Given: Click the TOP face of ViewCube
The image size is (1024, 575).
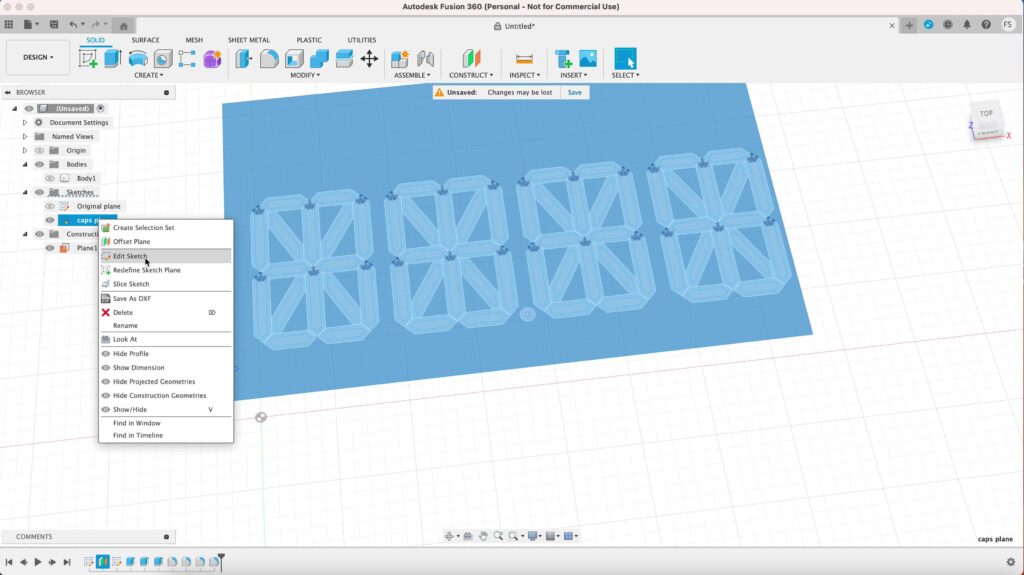Looking at the screenshot, I should pyautogui.click(x=986, y=114).
